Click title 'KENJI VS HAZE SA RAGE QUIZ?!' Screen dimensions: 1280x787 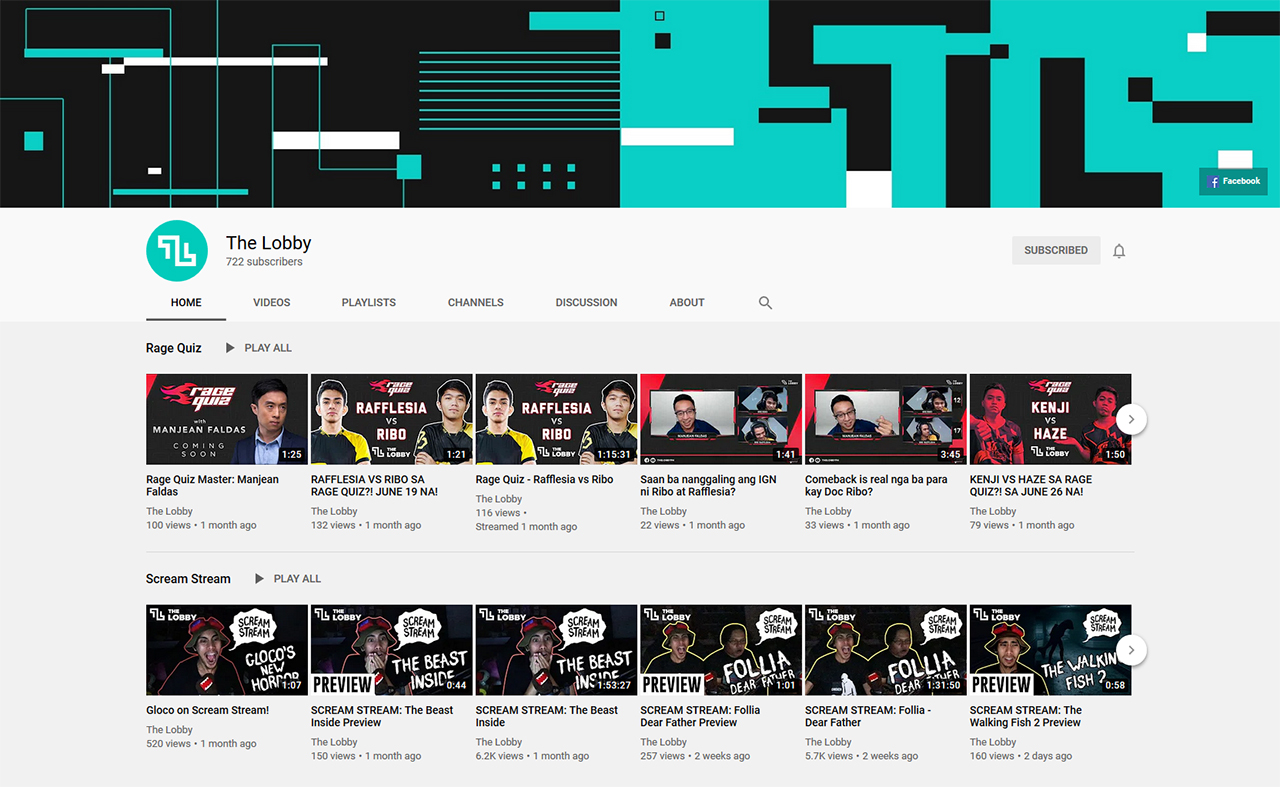pyautogui.click(x=1031, y=486)
